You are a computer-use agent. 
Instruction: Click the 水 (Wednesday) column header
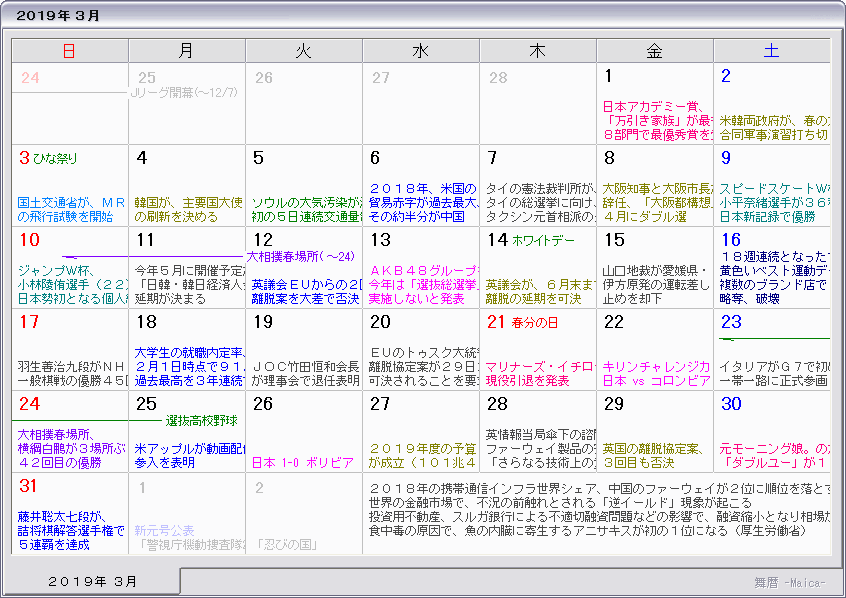(x=420, y=51)
